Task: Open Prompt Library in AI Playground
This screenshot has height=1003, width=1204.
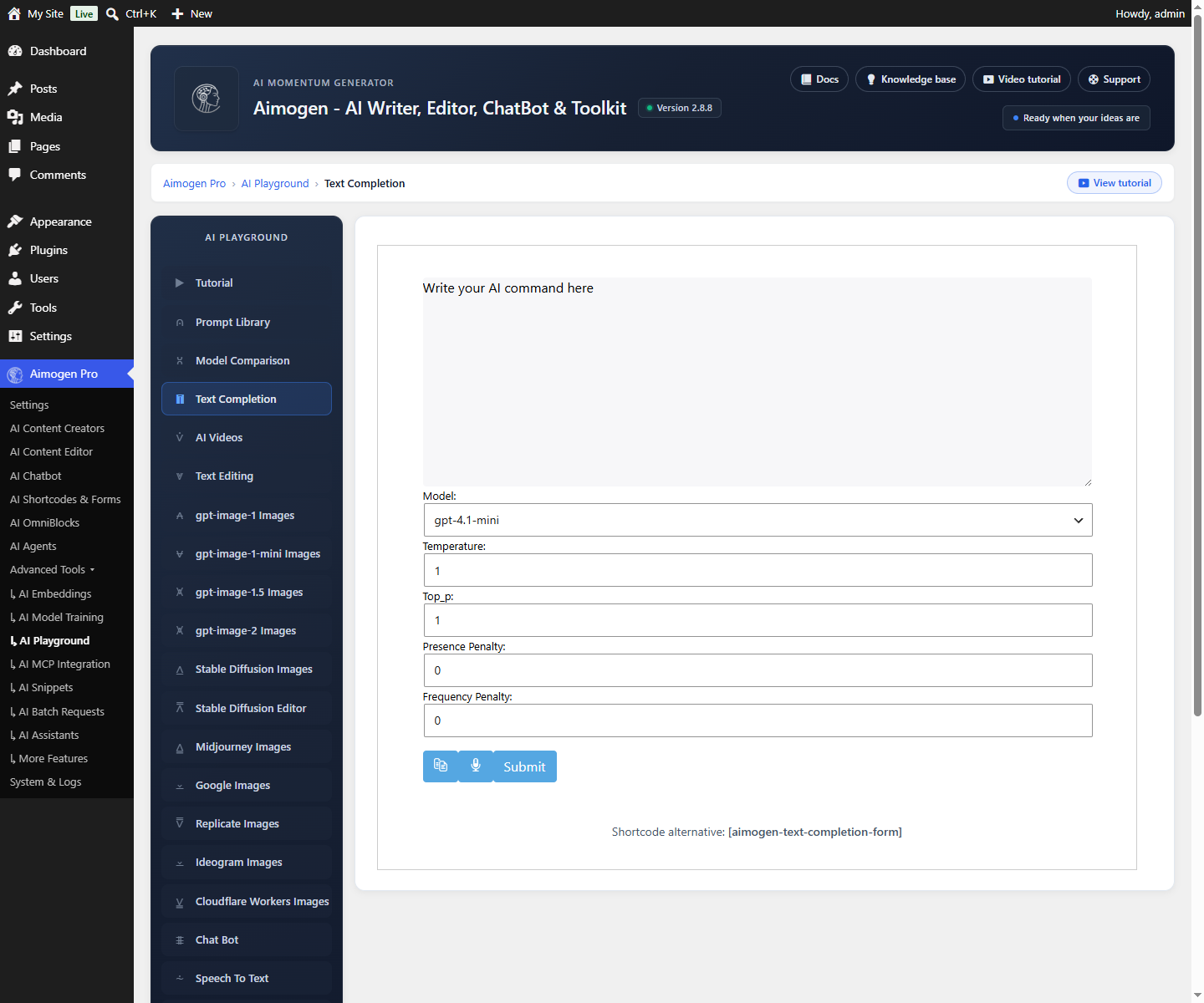Action: coord(247,322)
